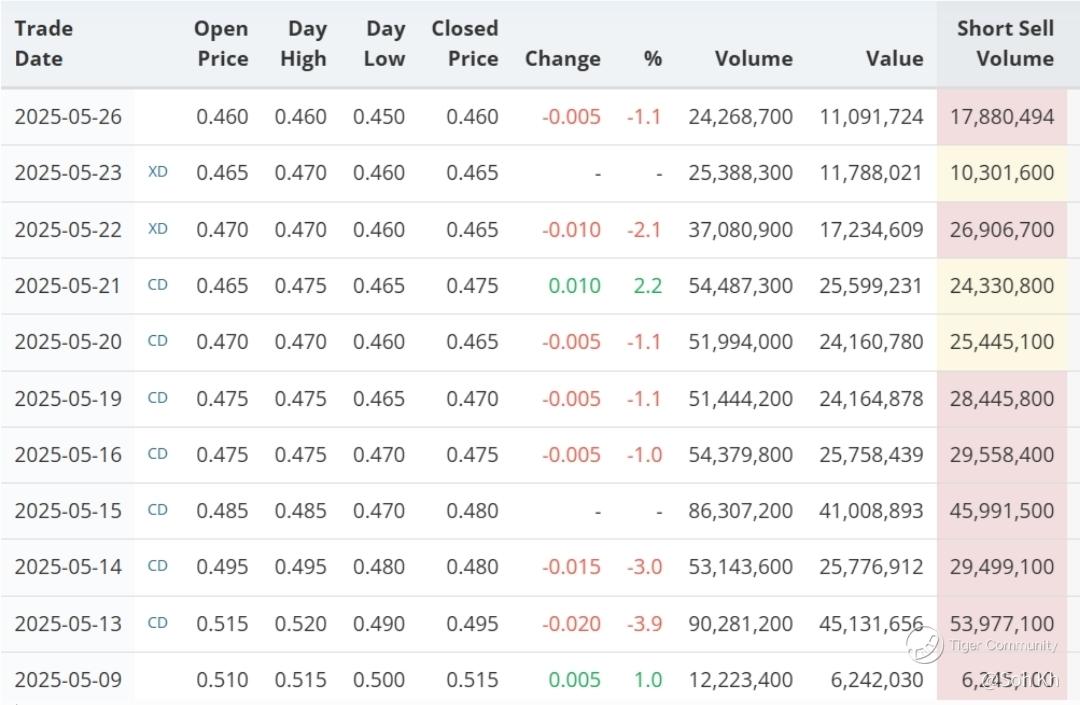Click the CD badge on the 2025-05-16 row
The width and height of the screenshot is (1080, 705).
[158, 454]
